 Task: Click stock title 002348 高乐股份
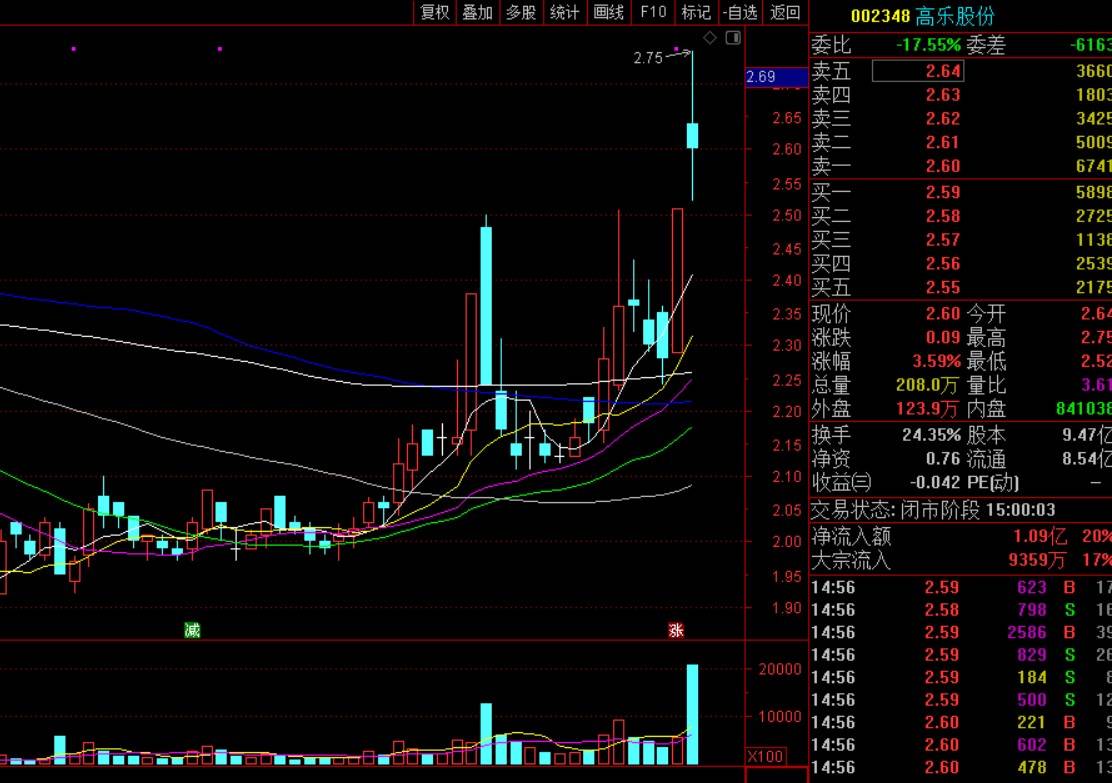coord(922,15)
